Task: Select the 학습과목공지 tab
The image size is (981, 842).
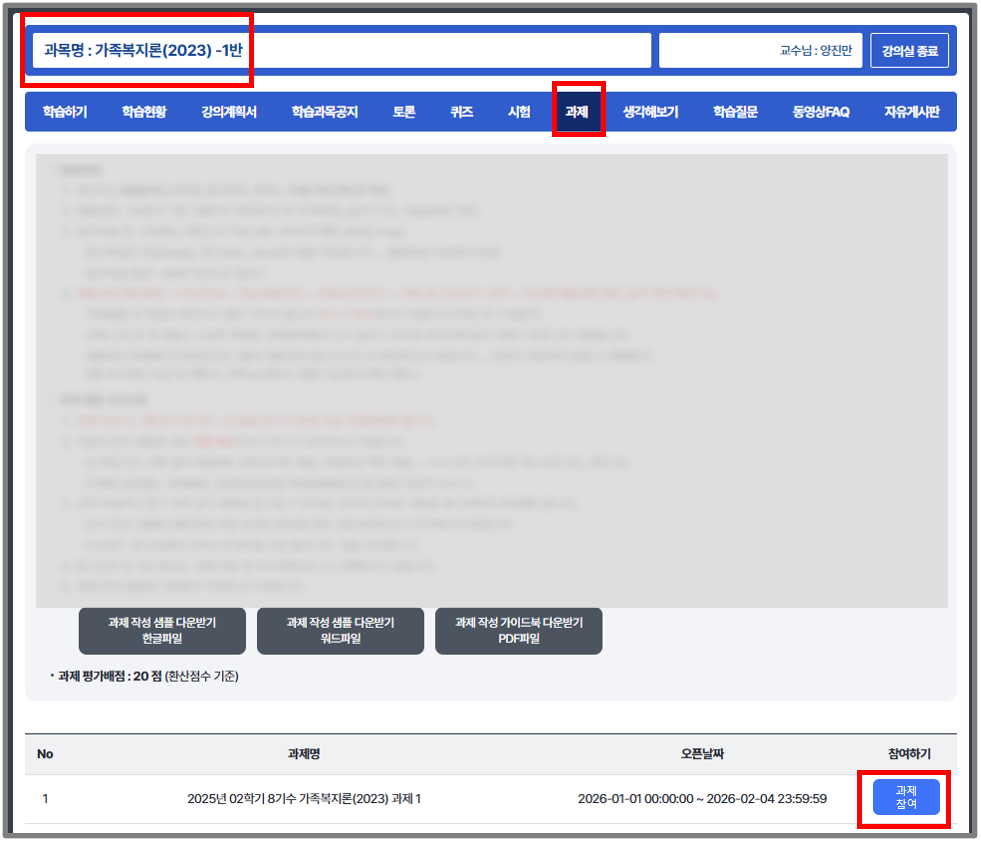Action: tap(324, 112)
